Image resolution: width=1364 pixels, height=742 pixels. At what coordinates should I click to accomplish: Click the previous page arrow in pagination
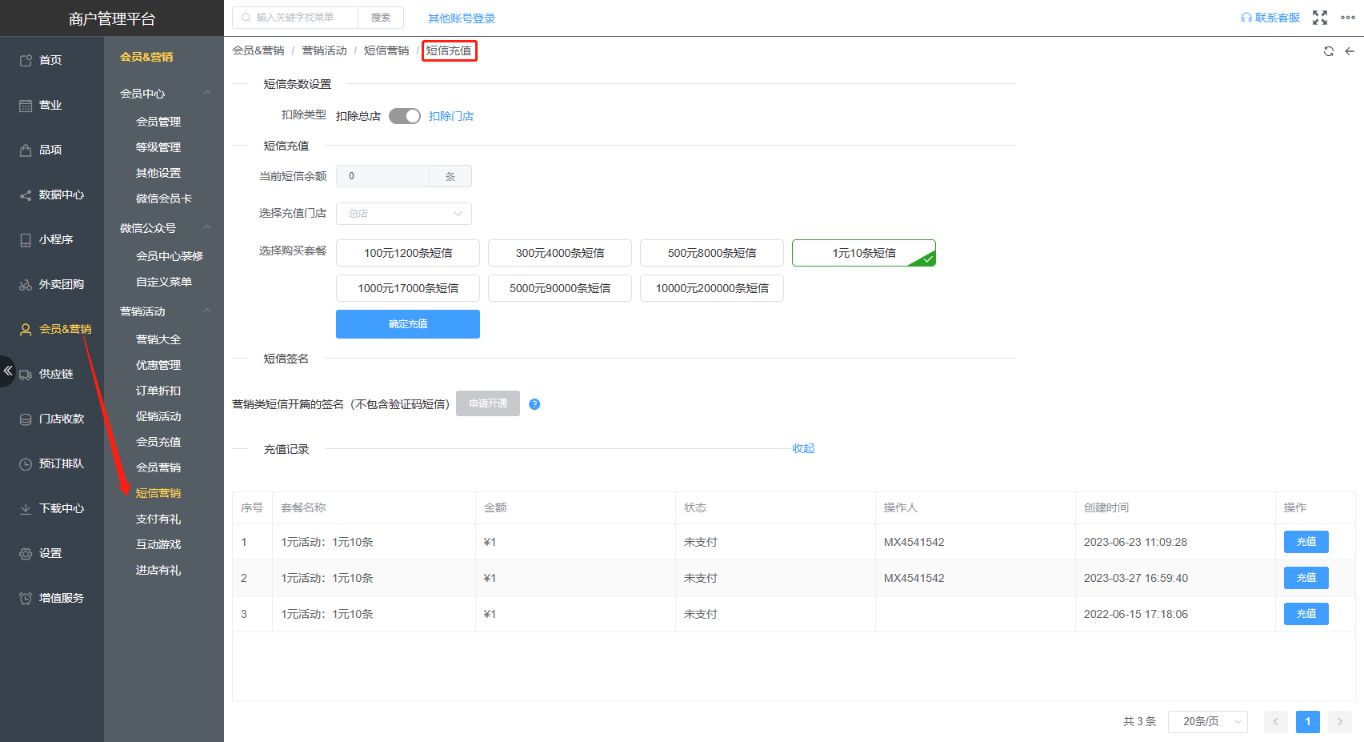[1276, 721]
